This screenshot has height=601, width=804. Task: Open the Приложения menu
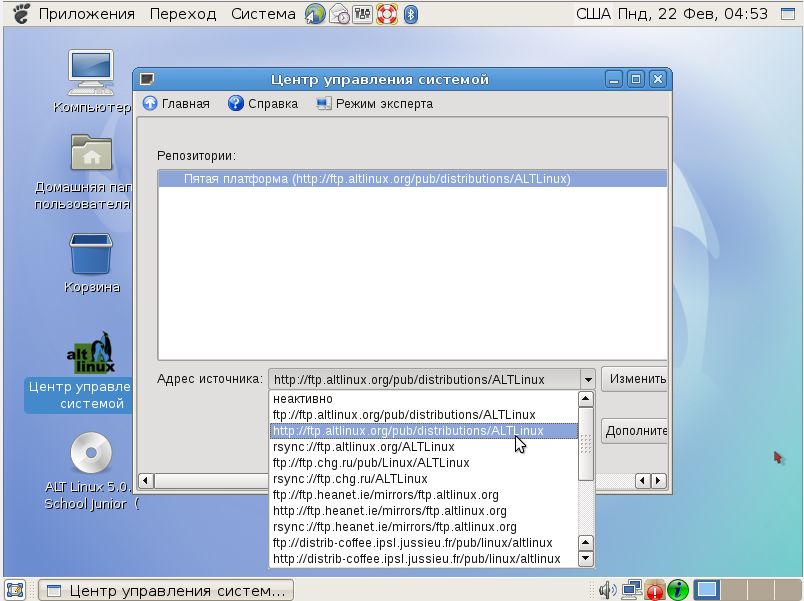point(87,14)
